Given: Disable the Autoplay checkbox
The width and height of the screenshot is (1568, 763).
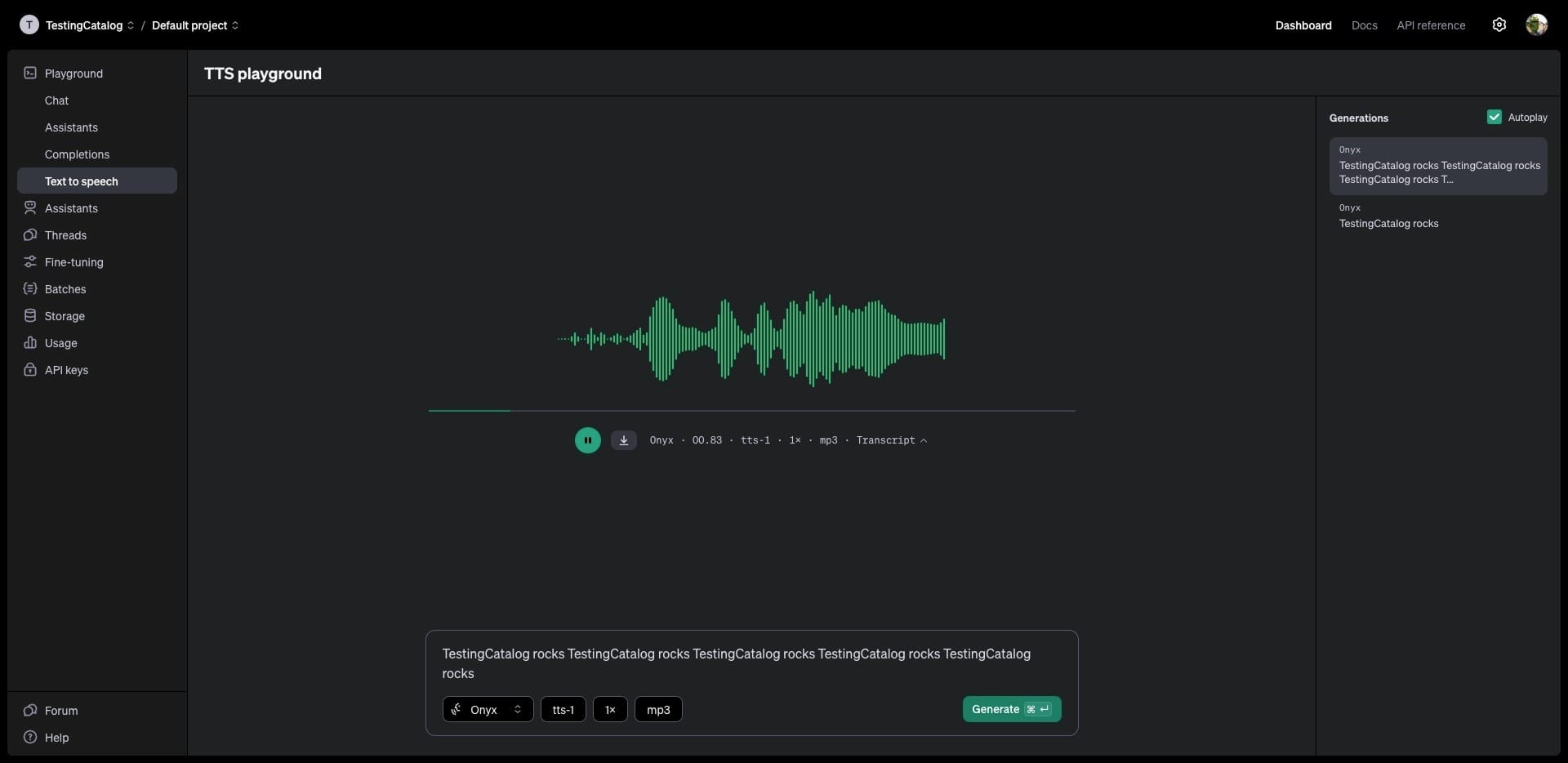Looking at the screenshot, I should click(x=1494, y=117).
